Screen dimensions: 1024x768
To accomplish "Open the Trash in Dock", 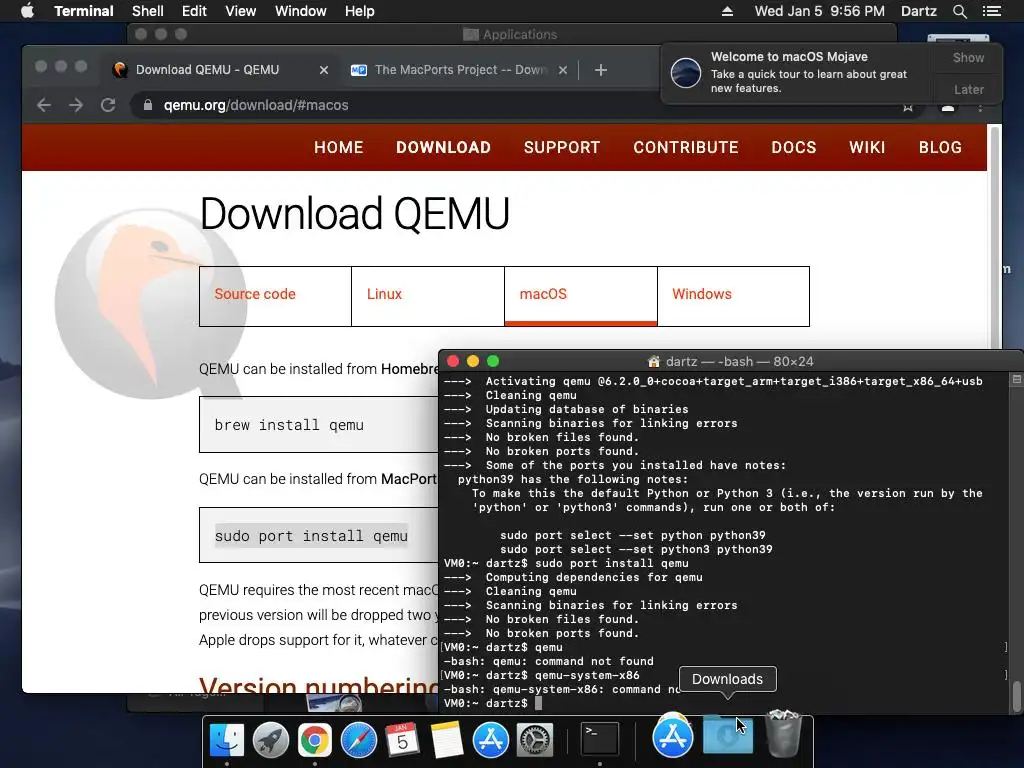I will coord(782,733).
